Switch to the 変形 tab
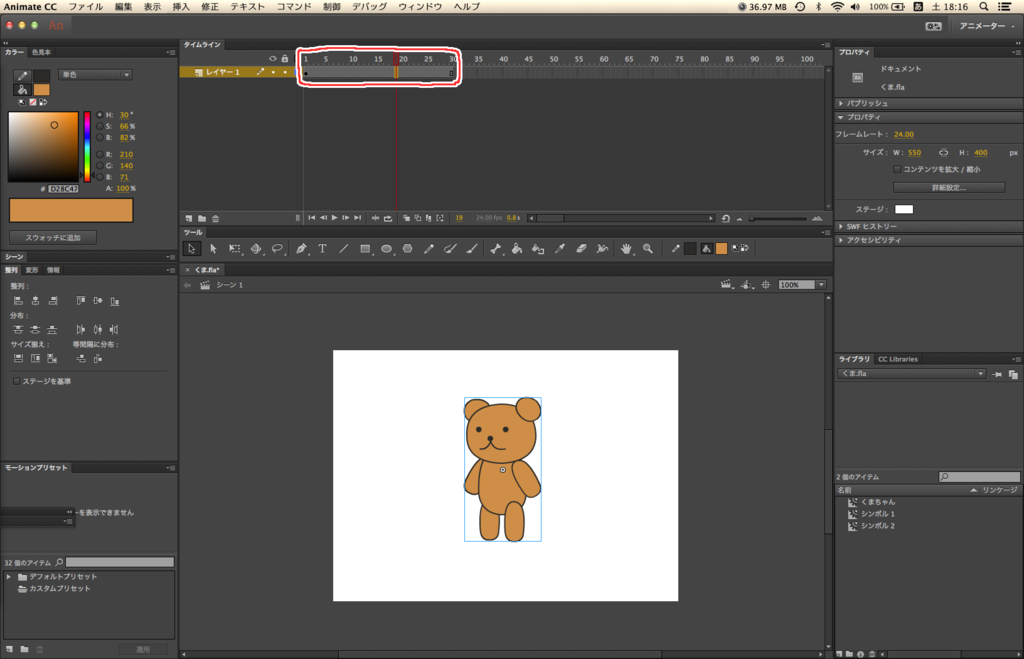Image resolution: width=1024 pixels, height=659 pixels. pos(32,270)
